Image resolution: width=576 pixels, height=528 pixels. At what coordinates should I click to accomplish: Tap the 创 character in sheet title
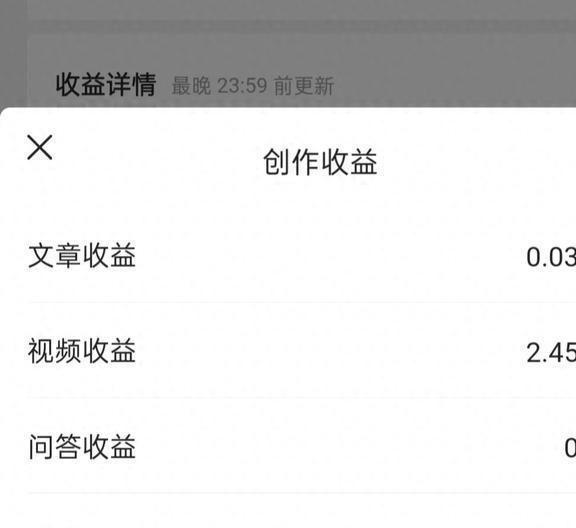[x=277, y=162]
